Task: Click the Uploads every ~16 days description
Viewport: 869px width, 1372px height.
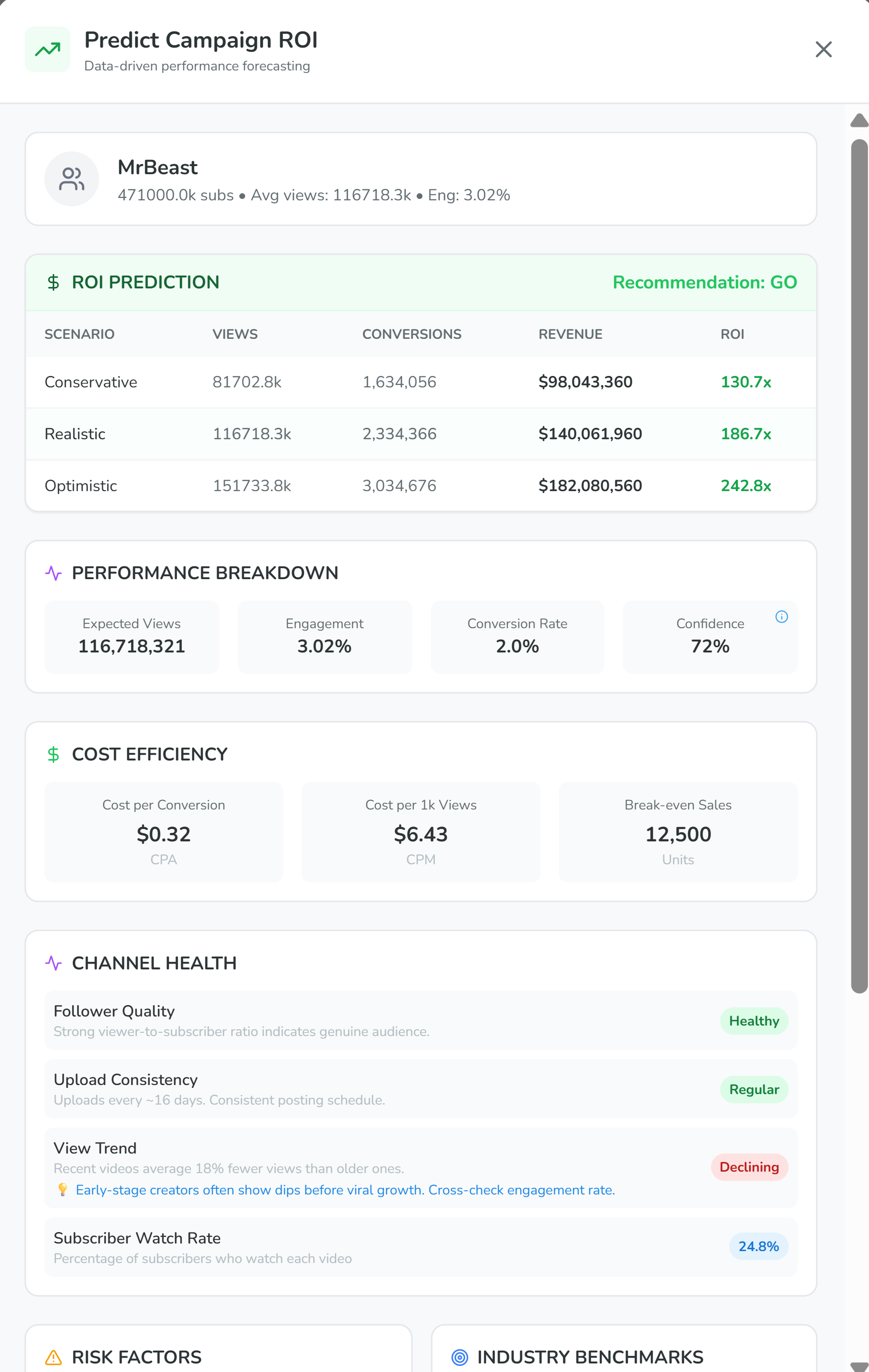Action: (219, 1100)
